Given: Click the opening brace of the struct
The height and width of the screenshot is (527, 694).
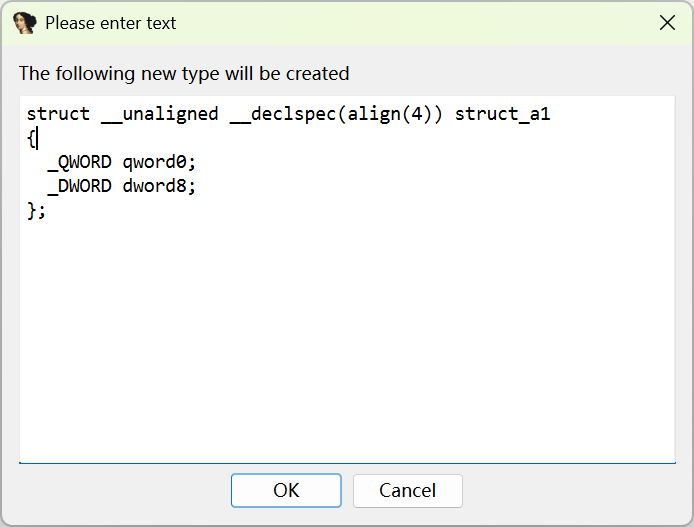Looking at the screenshot, I should pos(31,138).
